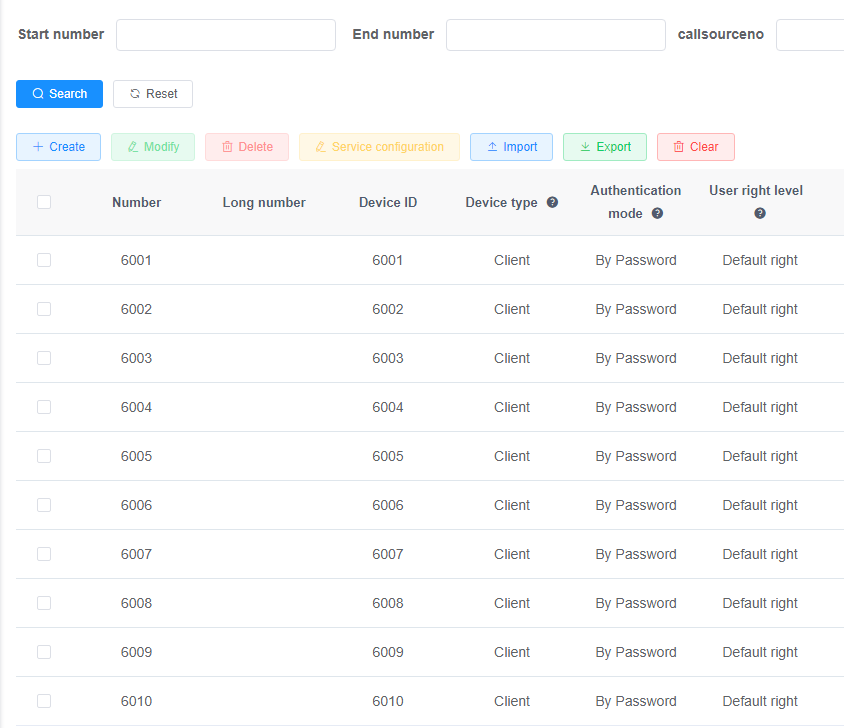This screenshot has width=844, height=728.
Task: Click "By Password" in row 6007
Action: click(x=636, y=554)
